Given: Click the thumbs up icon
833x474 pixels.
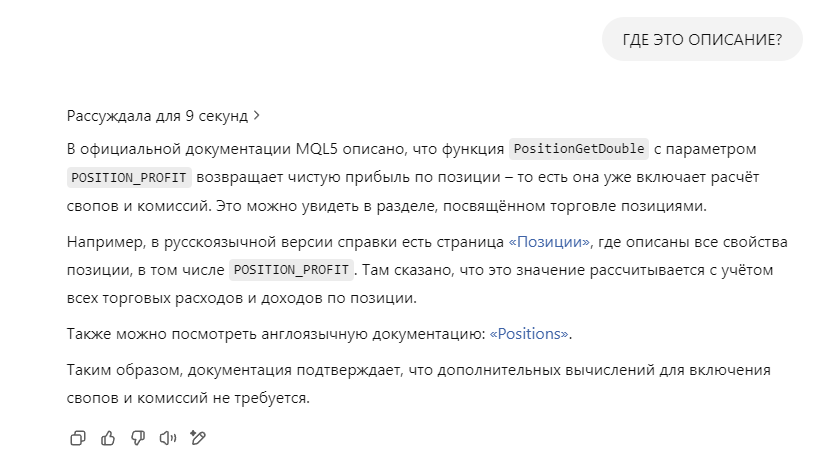Looking at the screenshot, I should click(x=108, y=438).
